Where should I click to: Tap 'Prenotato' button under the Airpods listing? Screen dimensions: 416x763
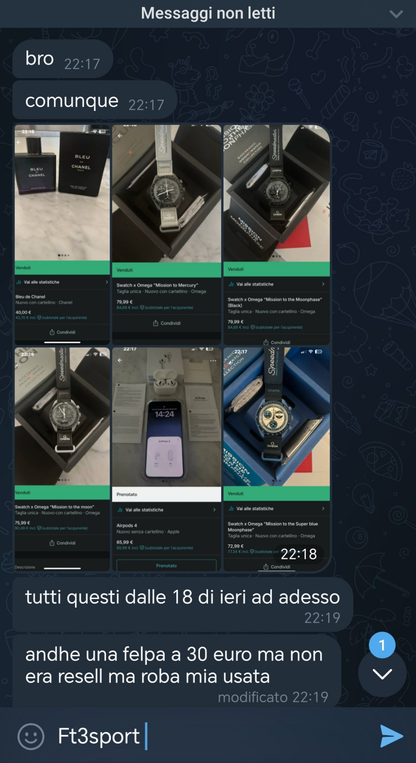166,565
